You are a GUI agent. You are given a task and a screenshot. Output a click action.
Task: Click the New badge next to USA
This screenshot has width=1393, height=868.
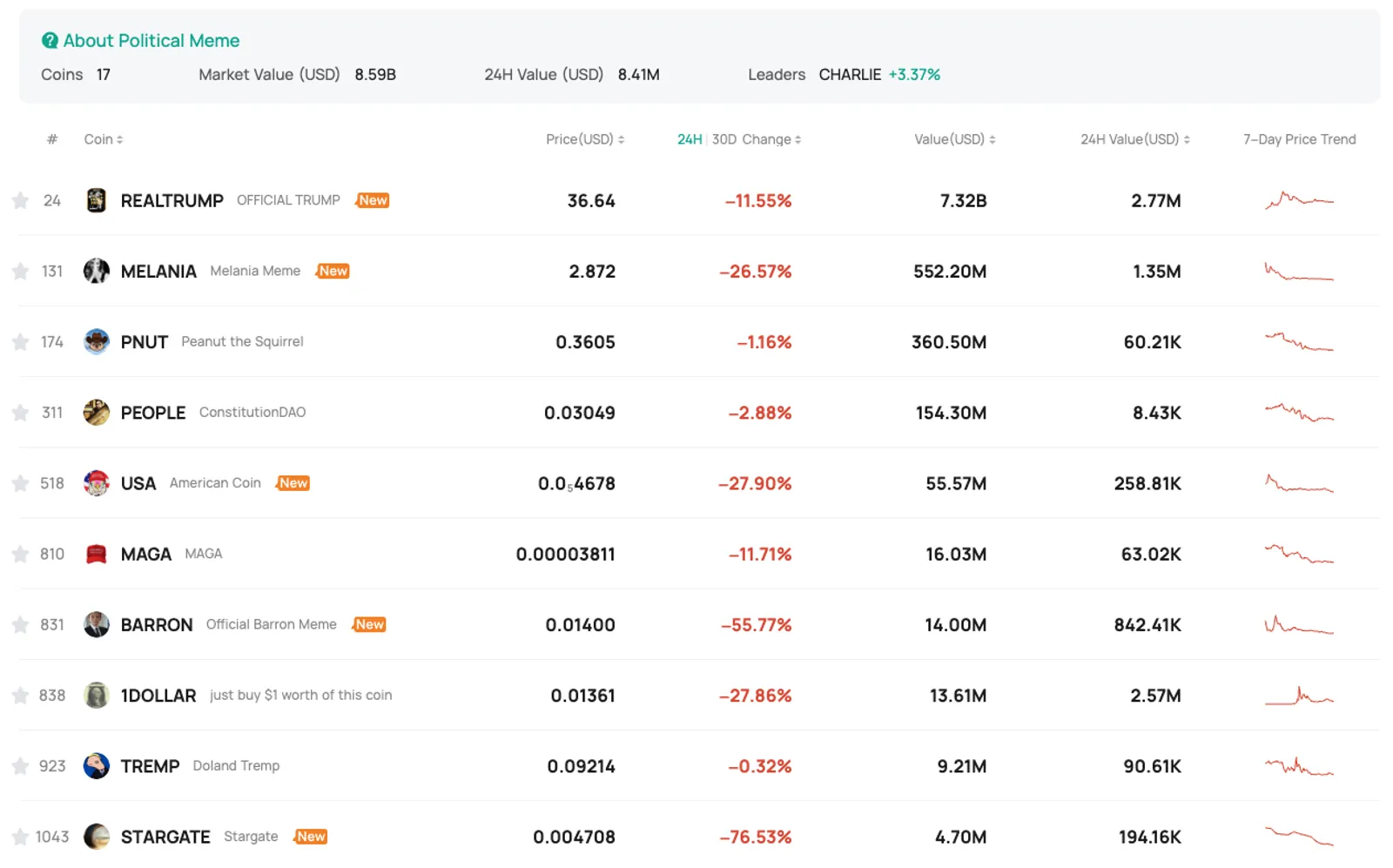pos(293,483)
